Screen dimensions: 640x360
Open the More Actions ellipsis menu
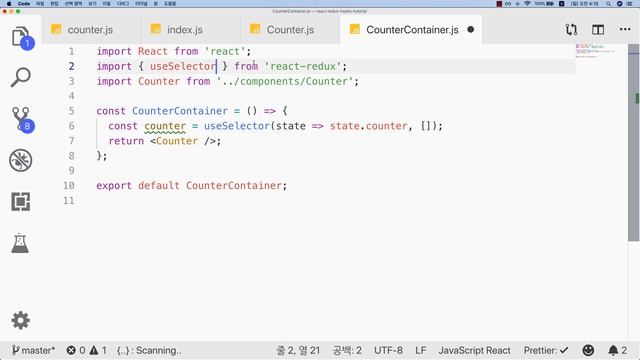coord(625,29)
